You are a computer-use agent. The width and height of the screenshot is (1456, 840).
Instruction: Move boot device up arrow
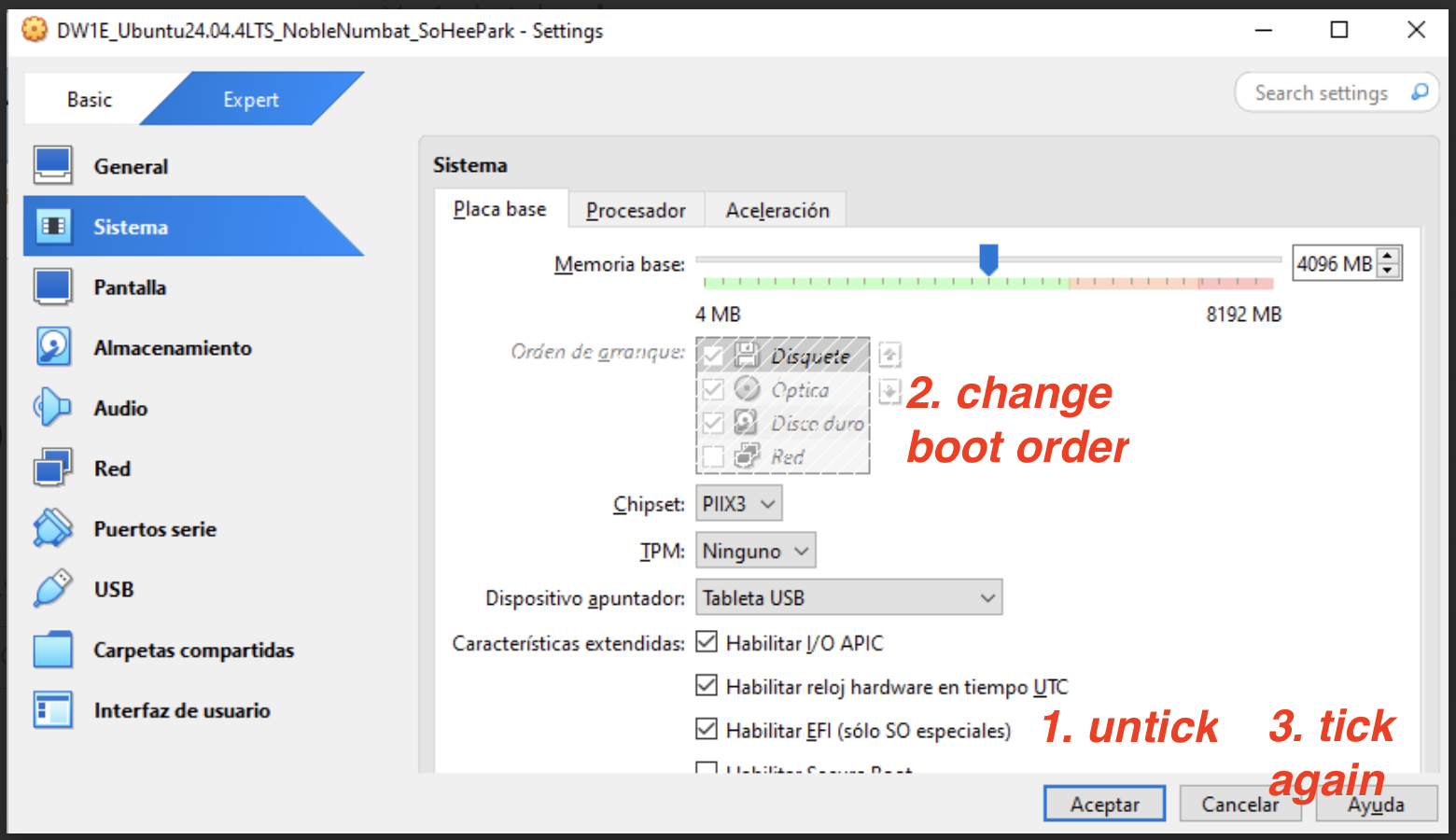click(x=889, y=355)
